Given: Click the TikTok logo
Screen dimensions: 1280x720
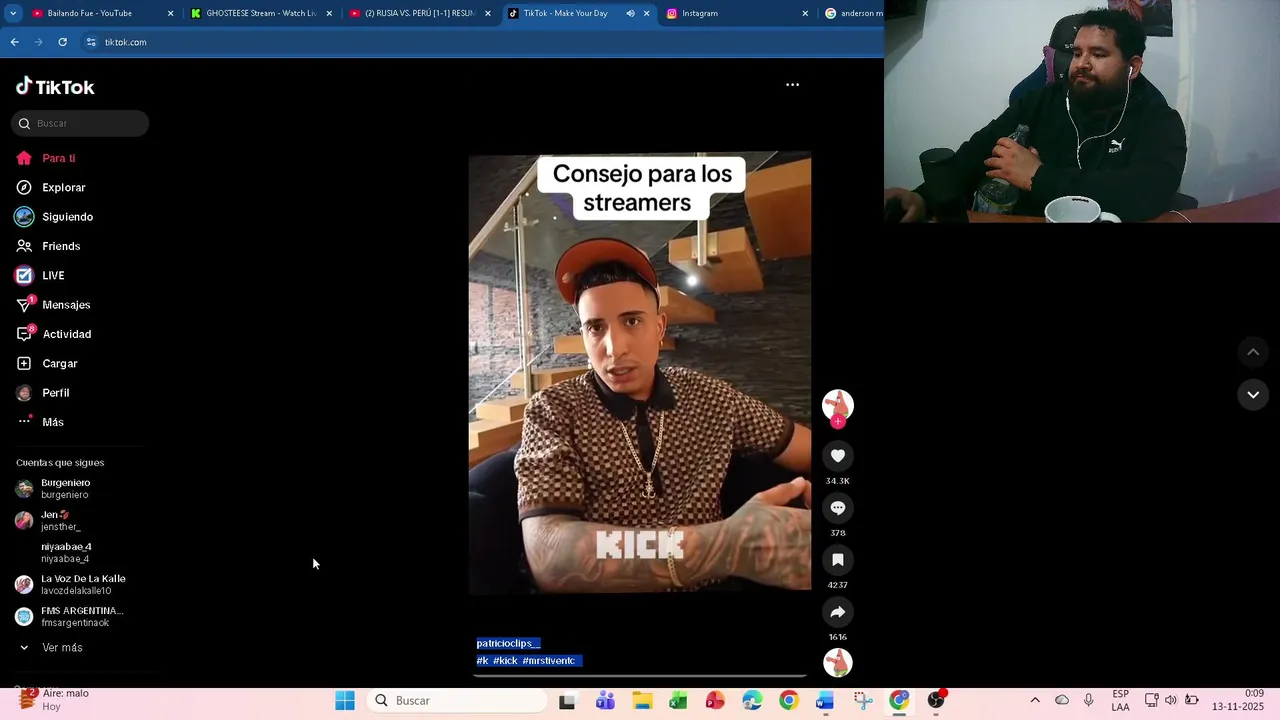Looking at the screenshot, I should (55, 87).
